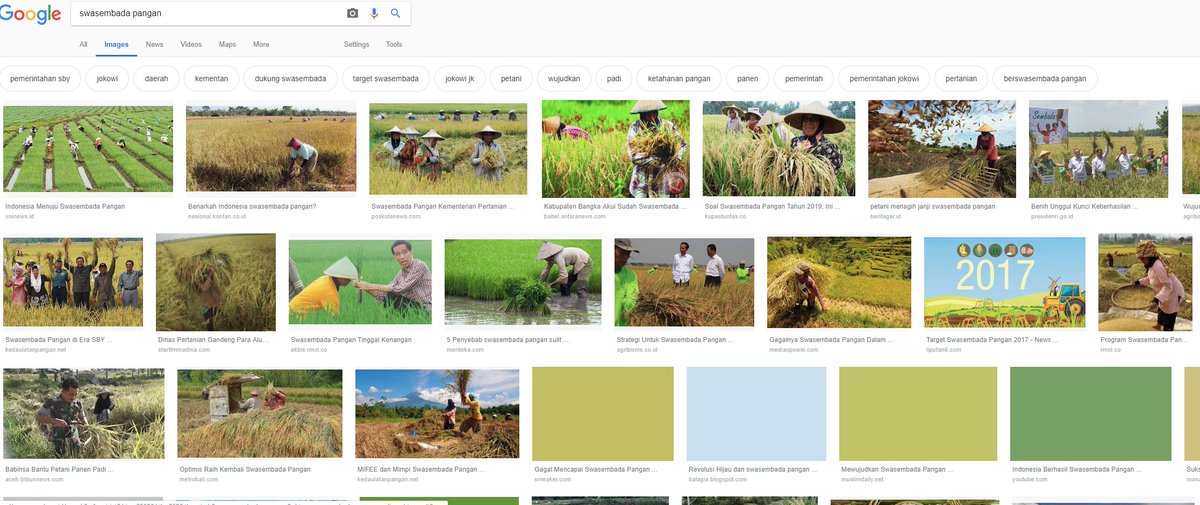1200x505 pixels.
Task: Select the 'pemerintah' chip
Action: pos(804,78)
